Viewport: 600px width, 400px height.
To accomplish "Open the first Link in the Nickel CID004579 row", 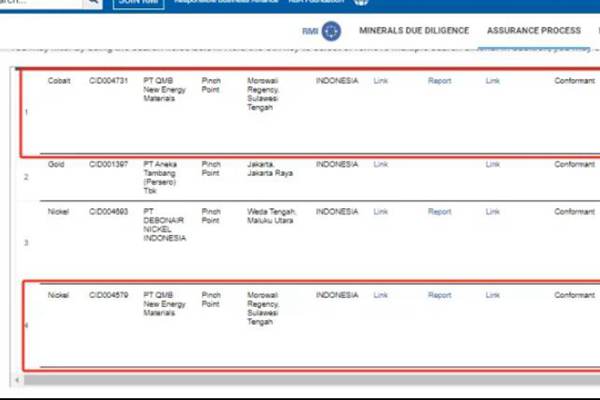I will (x=380, y=295).
